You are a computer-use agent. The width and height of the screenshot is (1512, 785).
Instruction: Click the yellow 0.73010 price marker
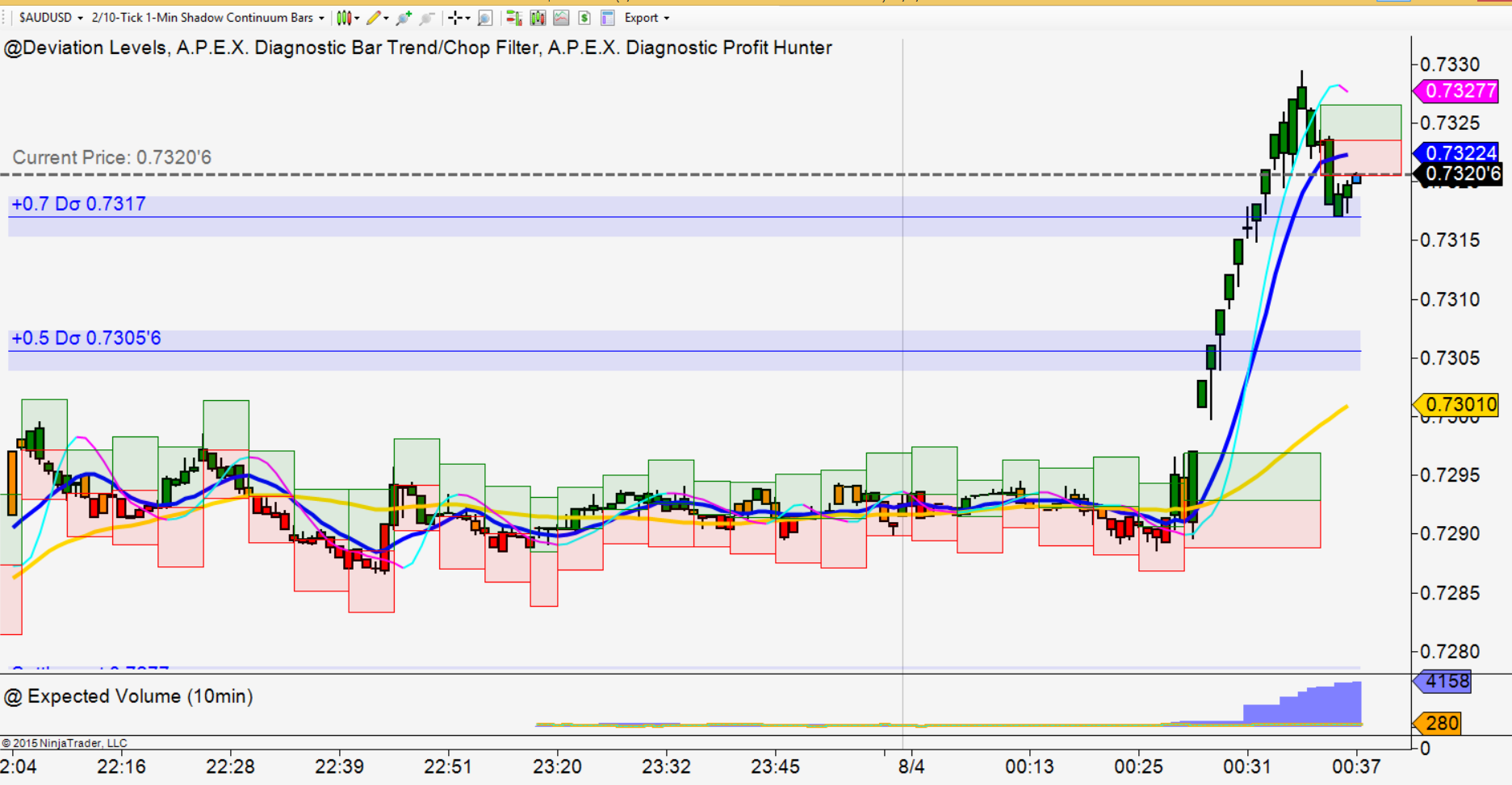(x=1455, y=403)
